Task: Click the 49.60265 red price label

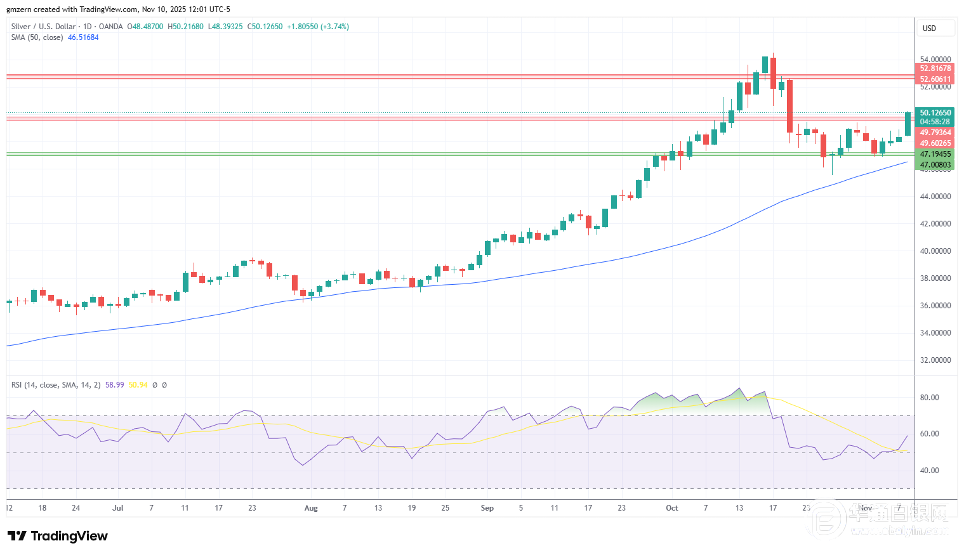Action: tap(935, 143)
